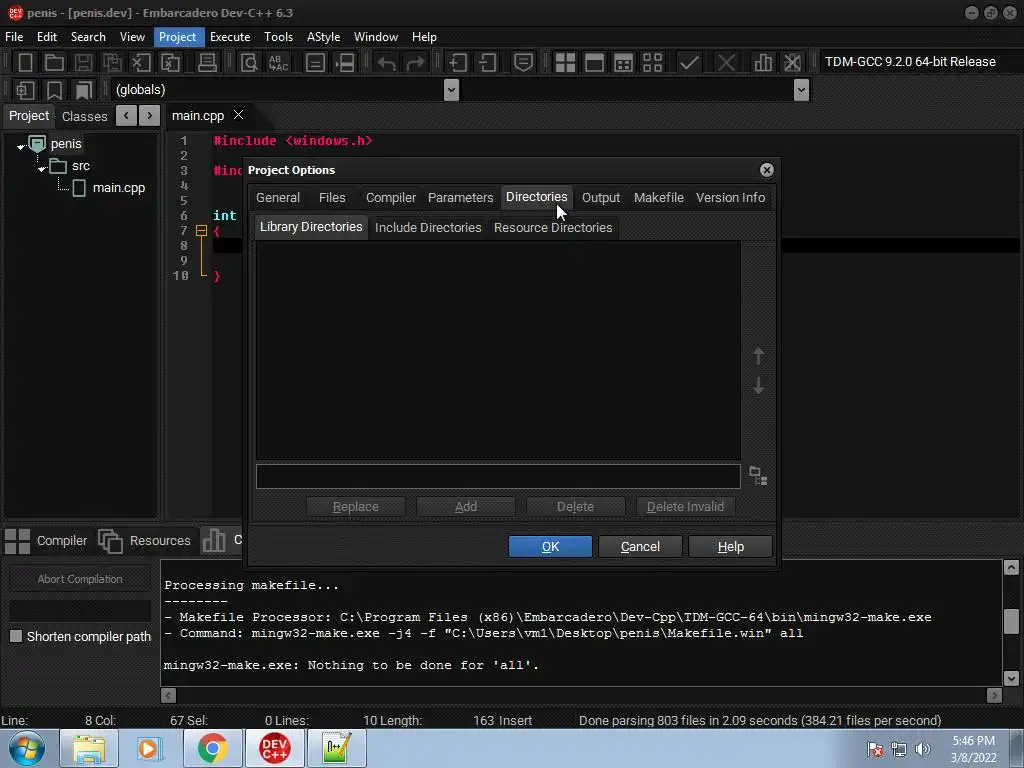1024x768 pixels.
Task: Click the move down arrow in dialog
Action: (758, 385)
